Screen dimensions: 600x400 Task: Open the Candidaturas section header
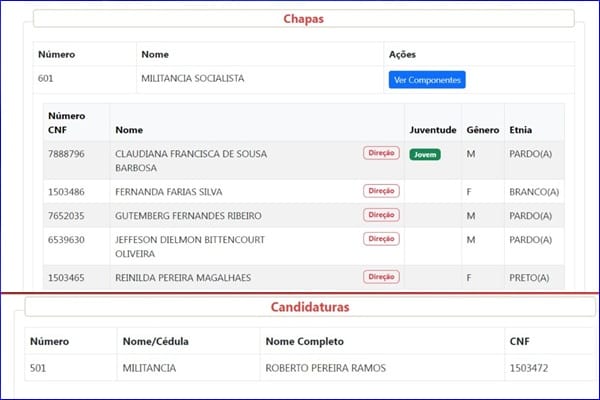click(310, 307)
